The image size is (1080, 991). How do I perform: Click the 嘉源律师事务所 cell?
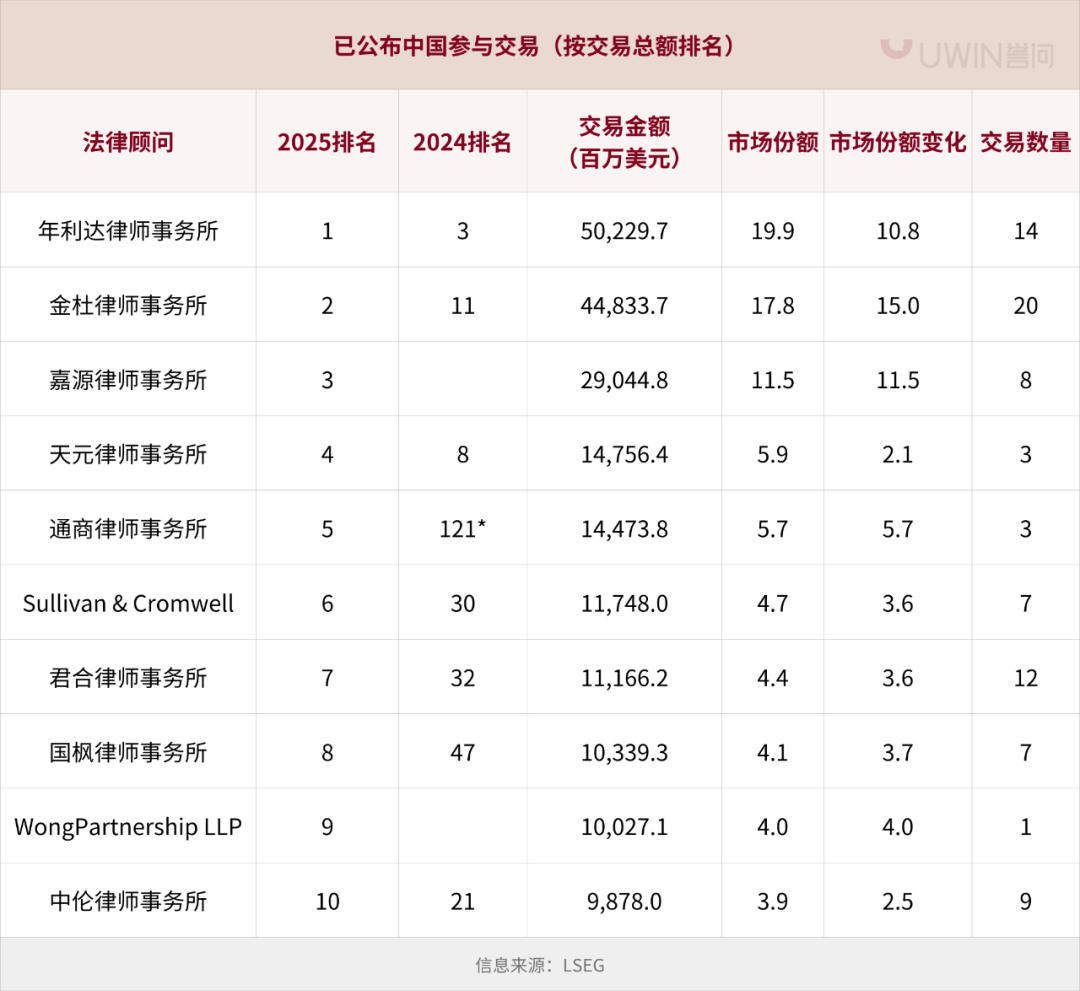tap(128, 380)
